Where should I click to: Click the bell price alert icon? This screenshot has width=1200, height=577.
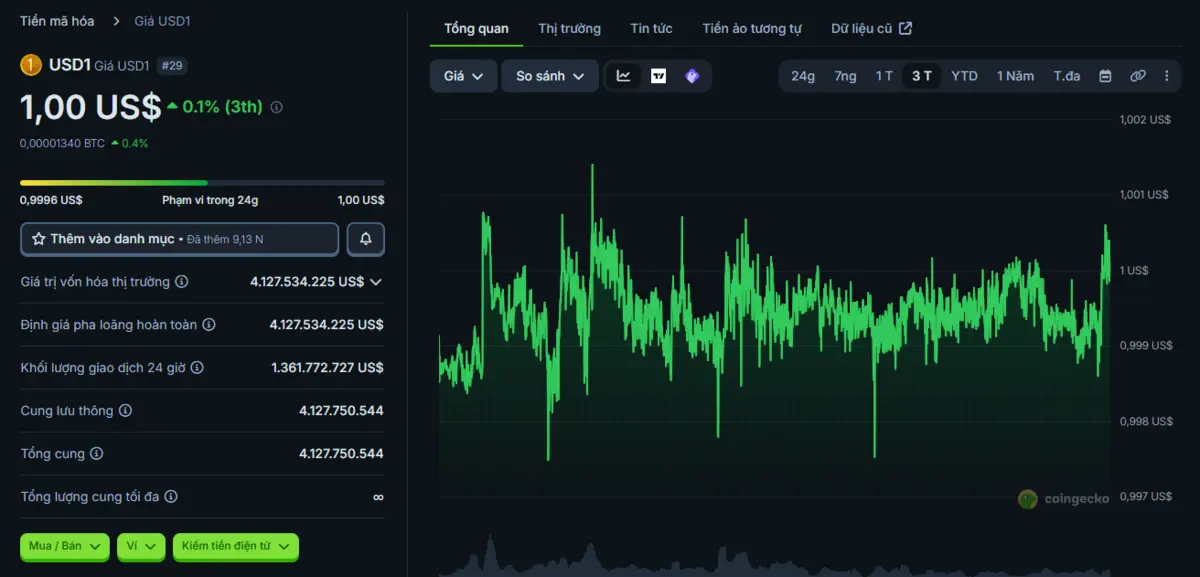[x=365, y=239]
